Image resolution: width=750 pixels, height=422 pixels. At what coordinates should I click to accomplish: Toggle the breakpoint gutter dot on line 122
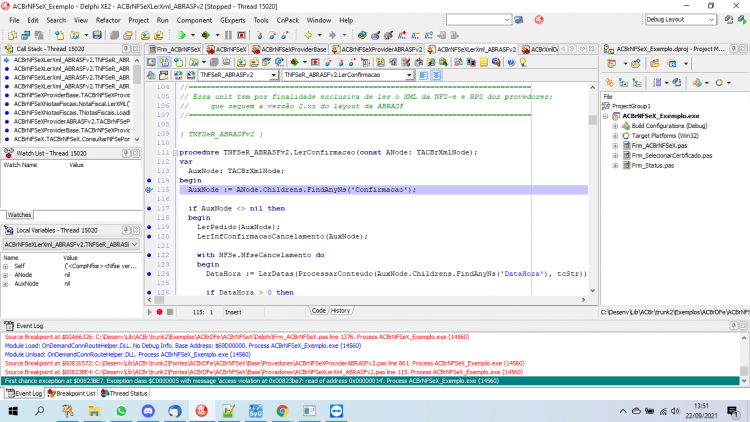149,255
